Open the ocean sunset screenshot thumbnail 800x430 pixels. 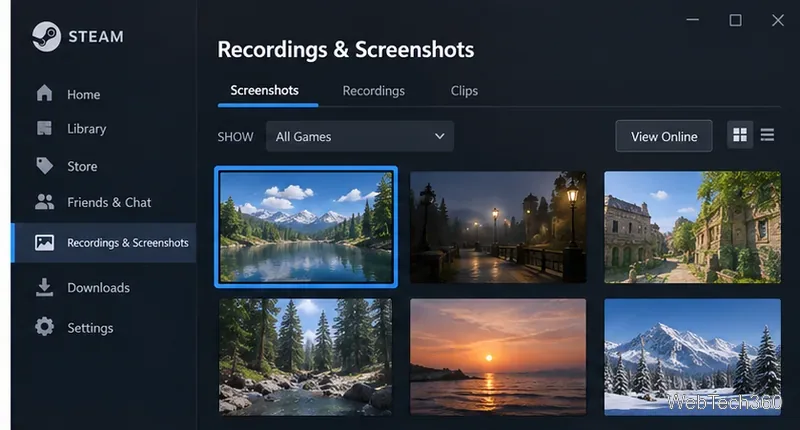click(498, 357)
